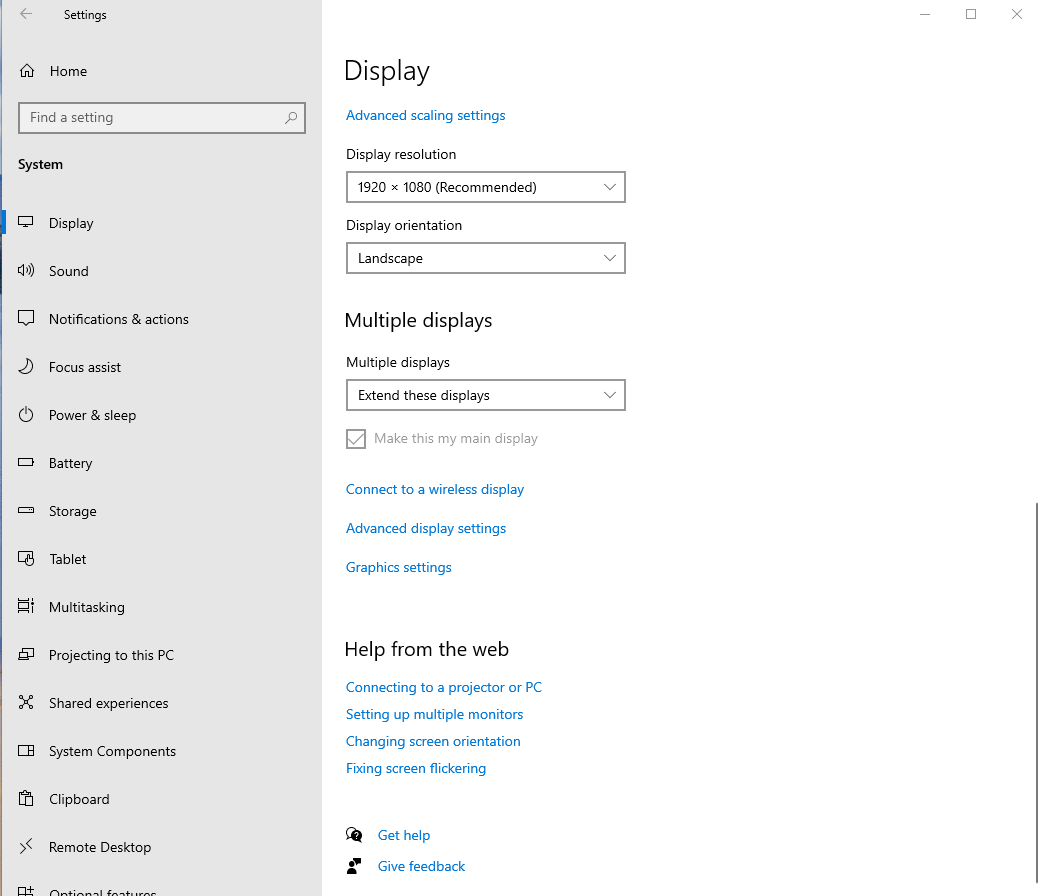Open Advanced scaling settings

[425, 115]
